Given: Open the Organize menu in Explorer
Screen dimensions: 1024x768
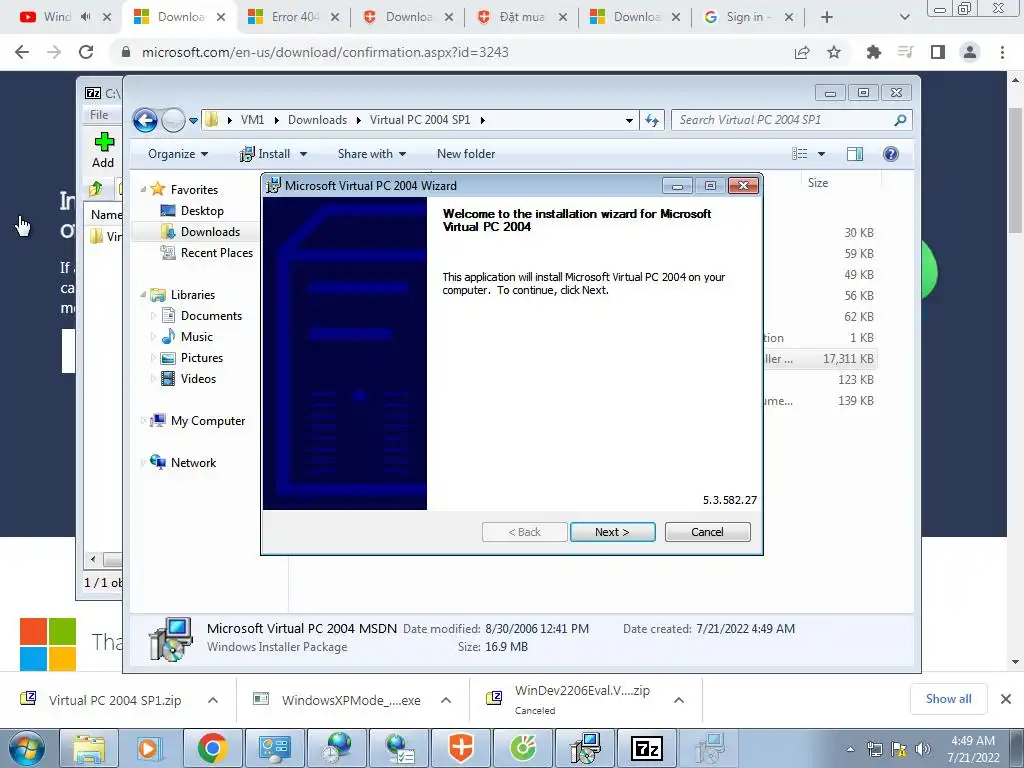Looking at the screenshot, I should 178,154.
